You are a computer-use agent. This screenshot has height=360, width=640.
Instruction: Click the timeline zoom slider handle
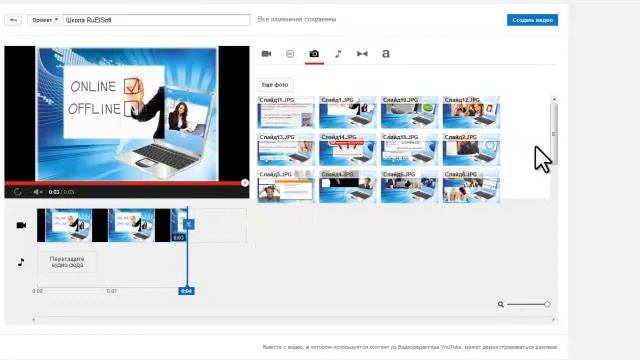click(547, 304)
